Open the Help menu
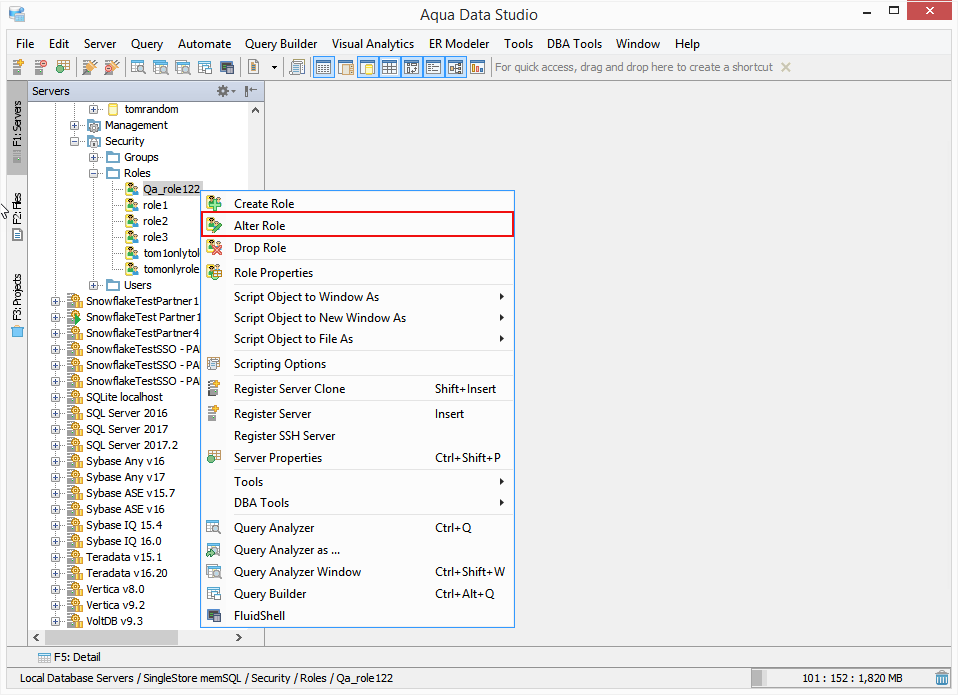 687,44
